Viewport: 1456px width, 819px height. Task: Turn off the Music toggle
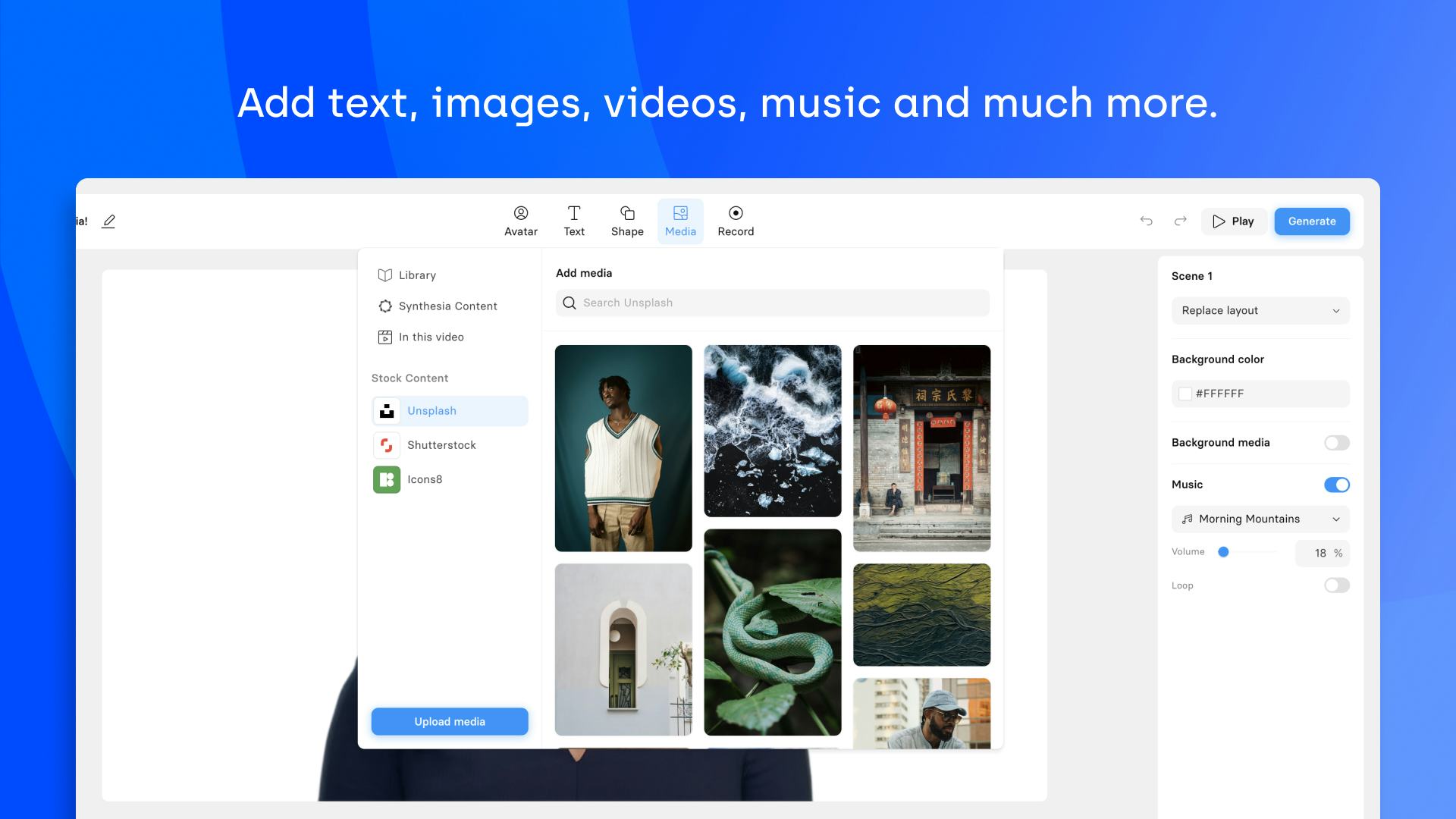click(x=1336, y=485)
